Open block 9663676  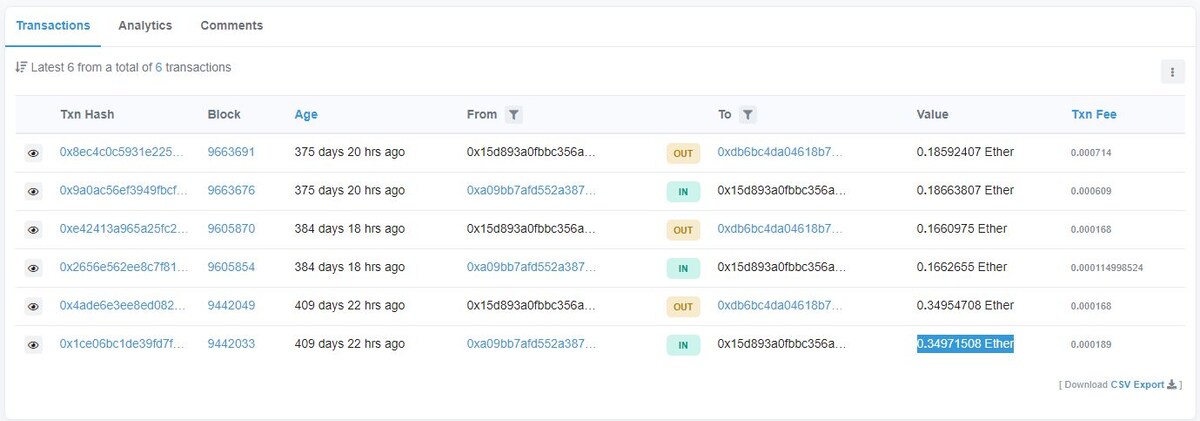(231, 190)
